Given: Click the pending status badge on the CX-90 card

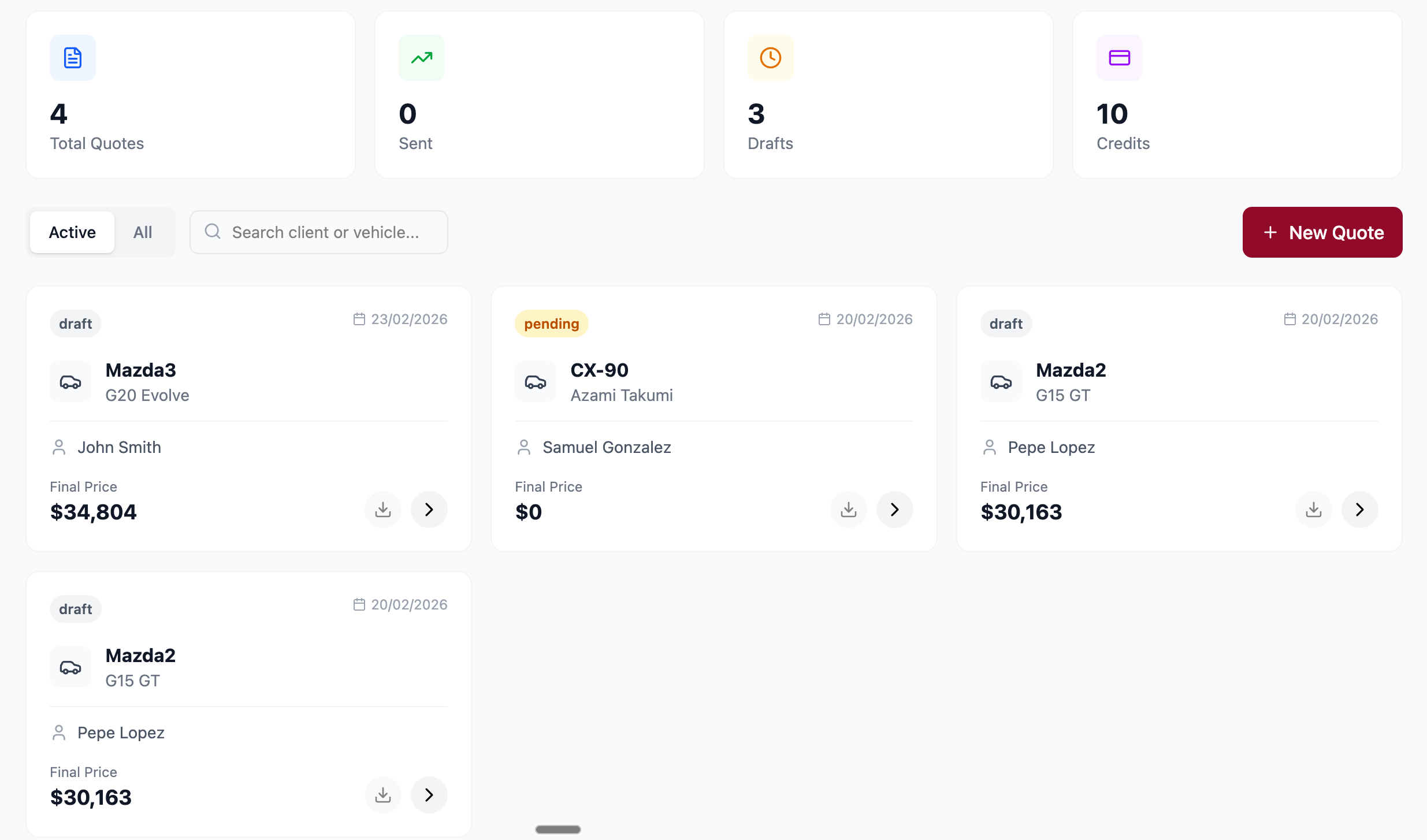Looking at the screenshot, I should [551, 323].
